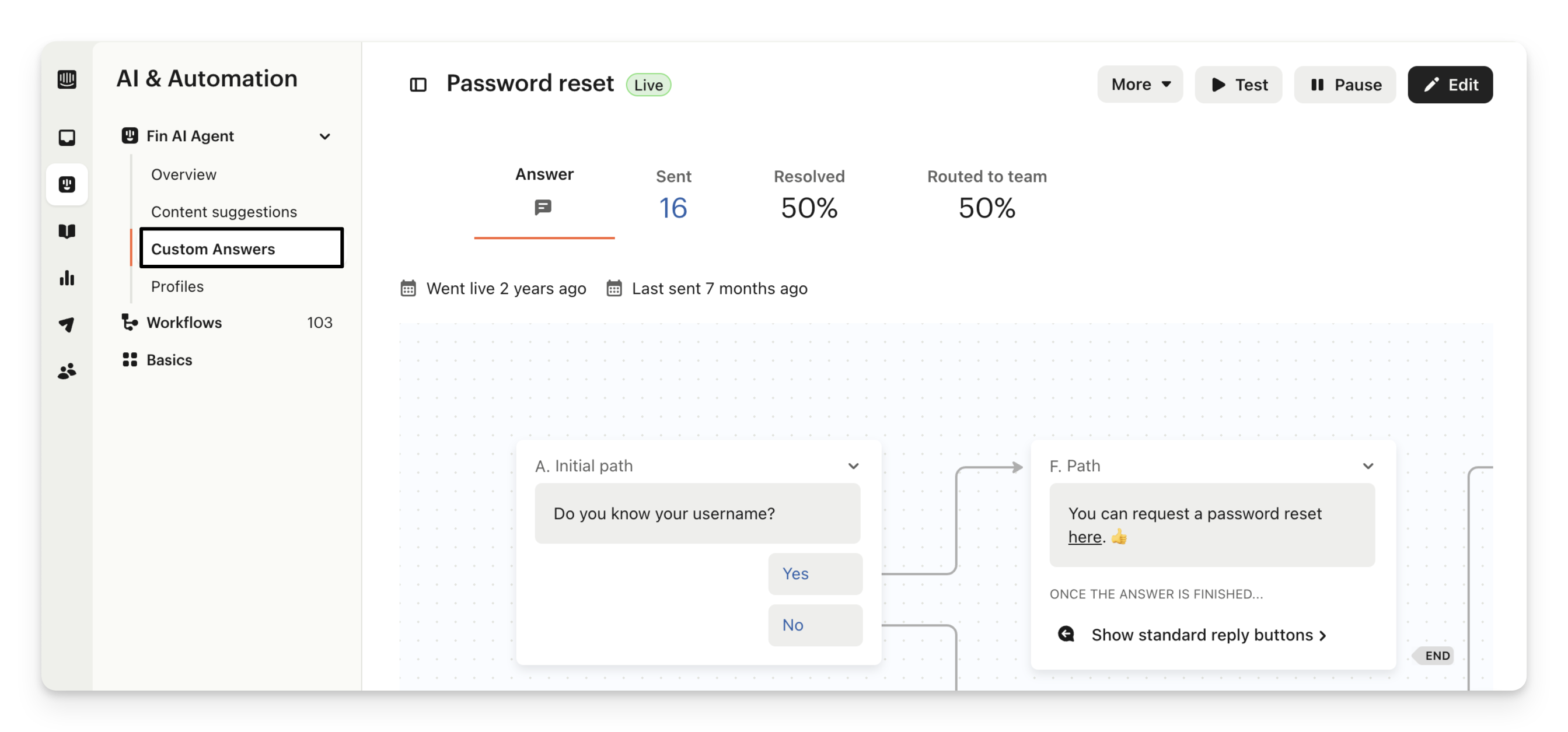This screenshot has width=1568, height=732.
Task: Click the 'here' password reset link
Action: click(x=1084, y=537)
